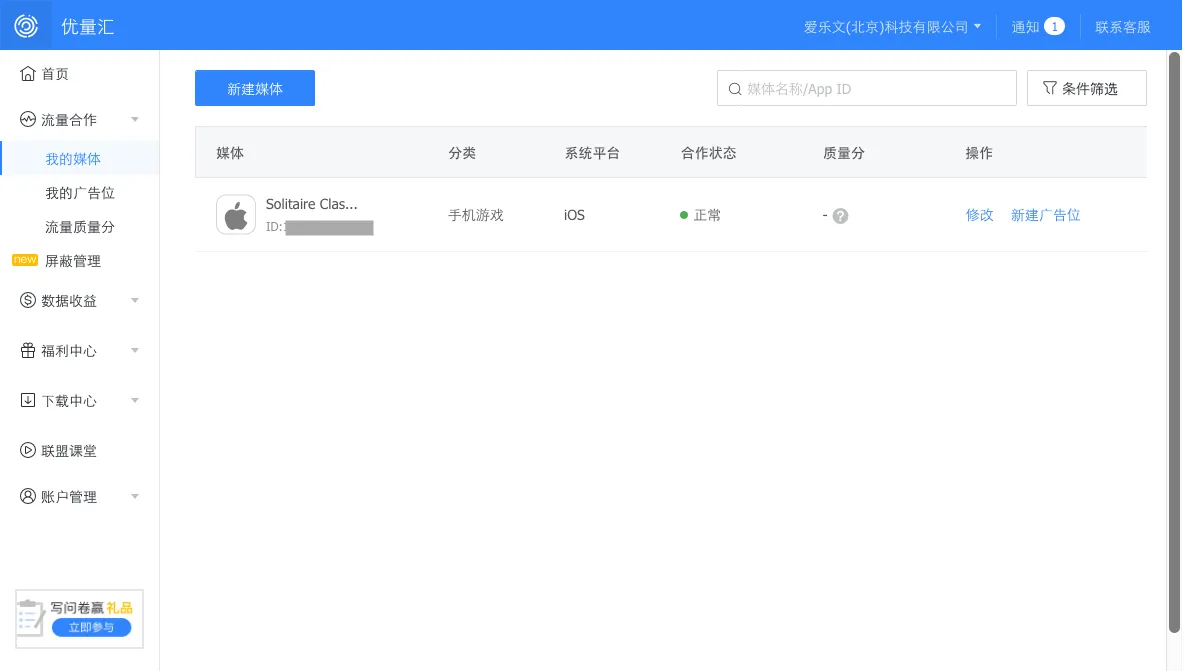Select the 首页 home icon in sidebar

pos(27,73)
